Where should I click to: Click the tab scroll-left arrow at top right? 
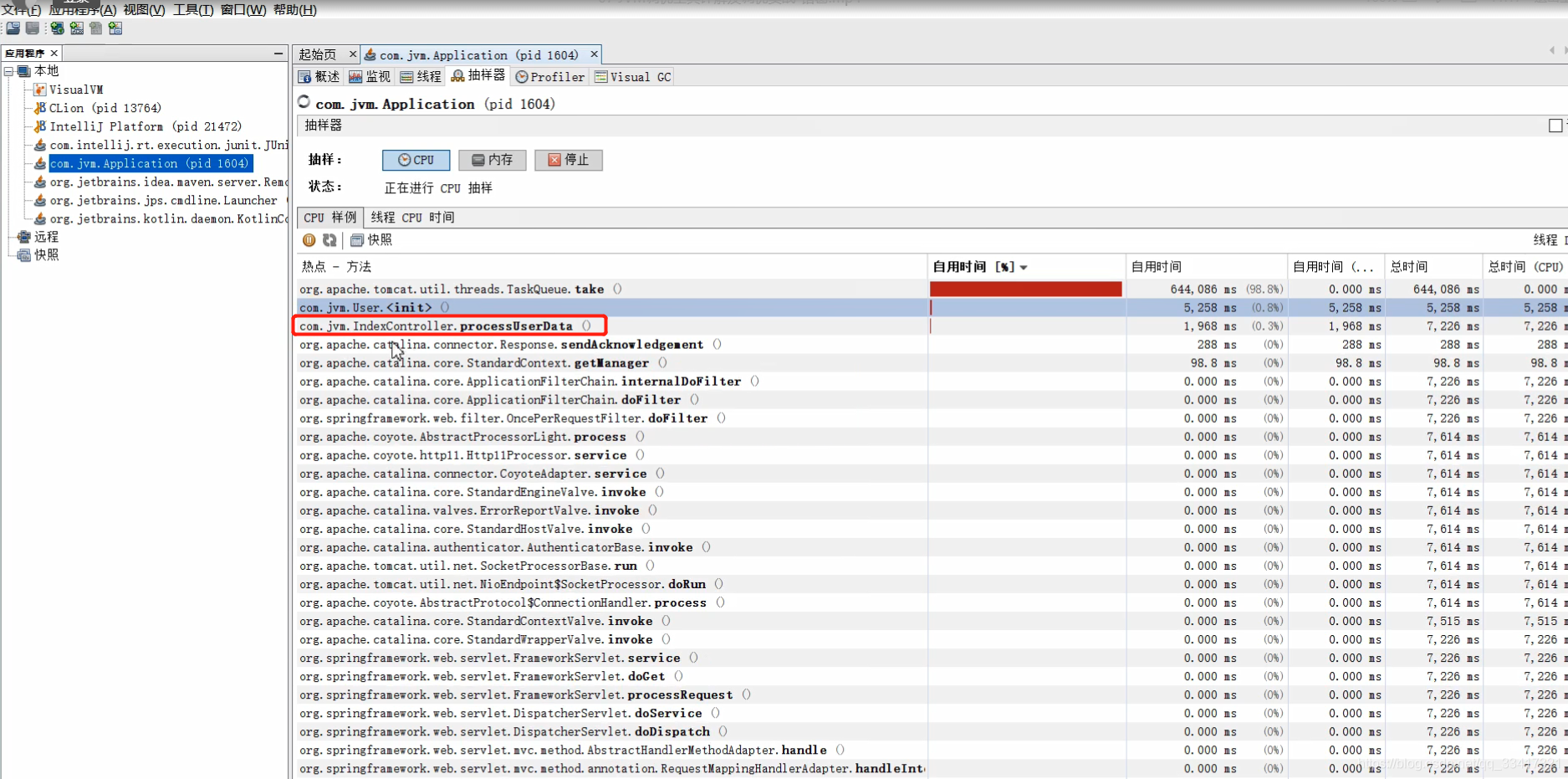click(1552, 51)
